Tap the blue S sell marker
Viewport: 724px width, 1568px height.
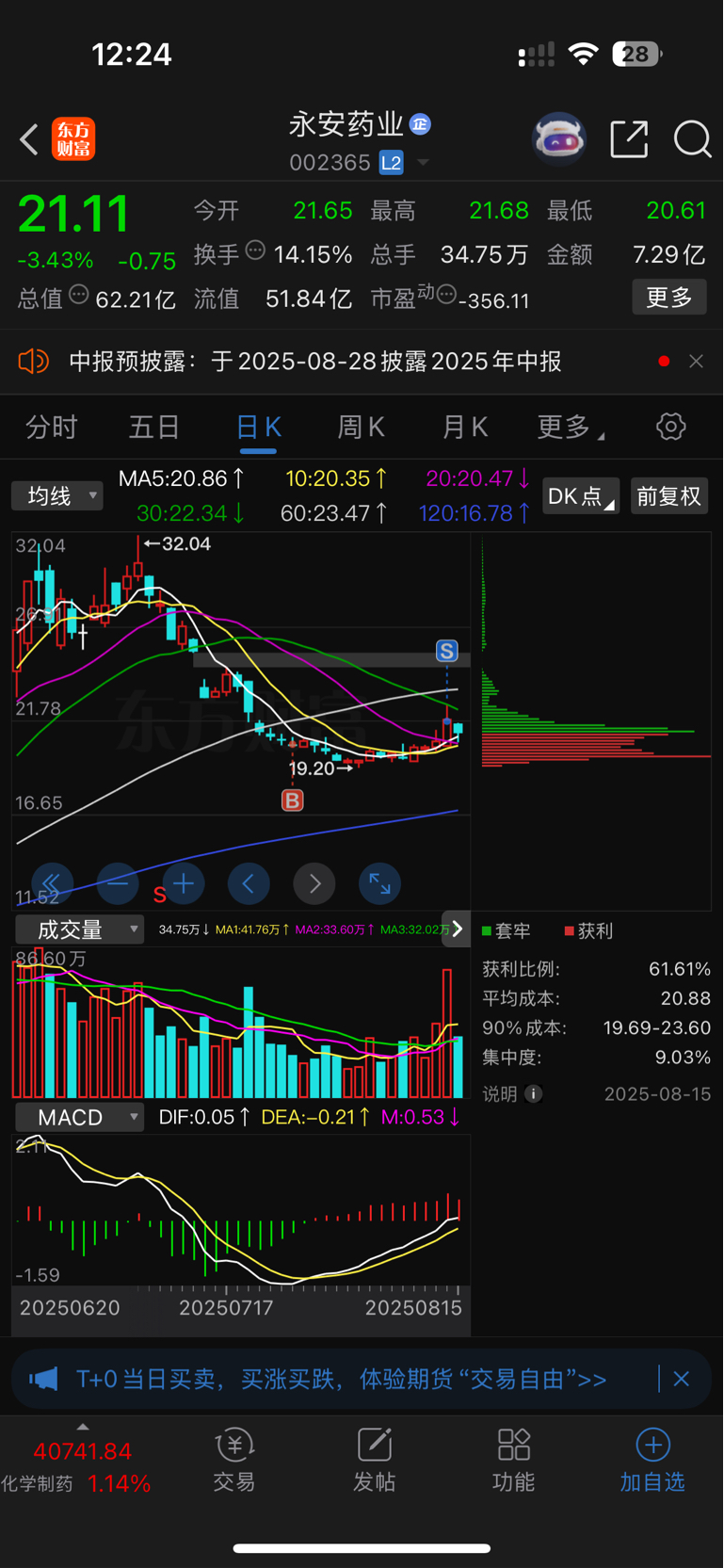pos(446,651)
